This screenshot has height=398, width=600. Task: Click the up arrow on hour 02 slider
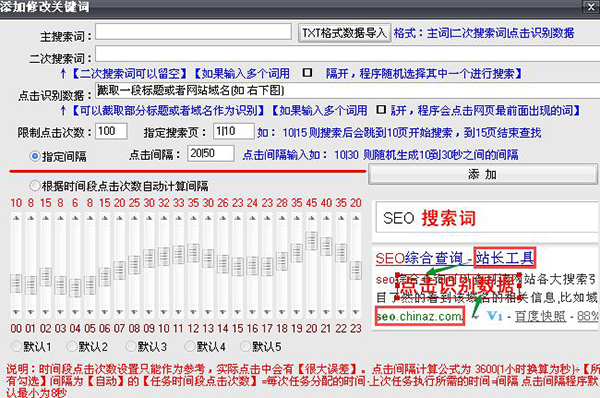[x=46, y=218]
